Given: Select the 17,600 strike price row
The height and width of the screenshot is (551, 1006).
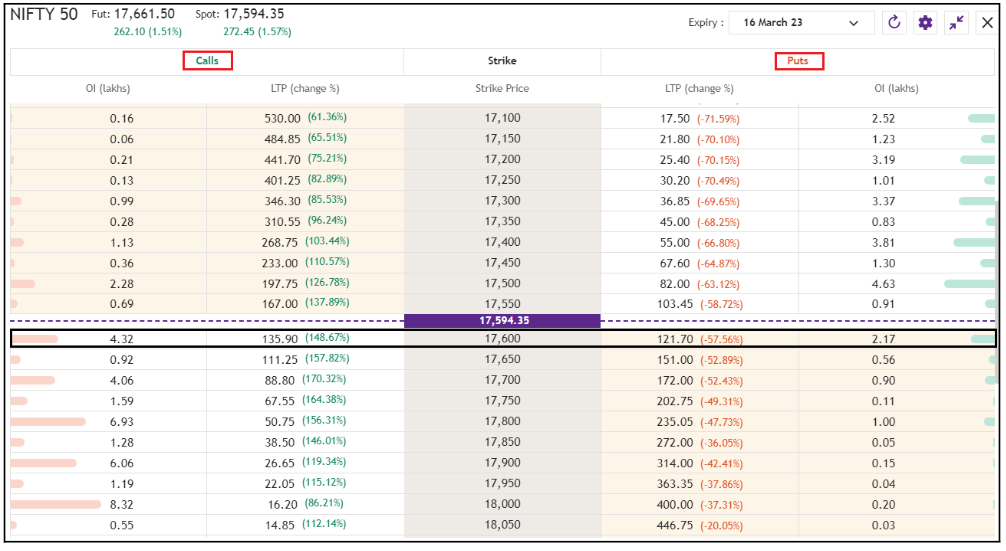Looking at the screenshot, I should coord(502,339).
